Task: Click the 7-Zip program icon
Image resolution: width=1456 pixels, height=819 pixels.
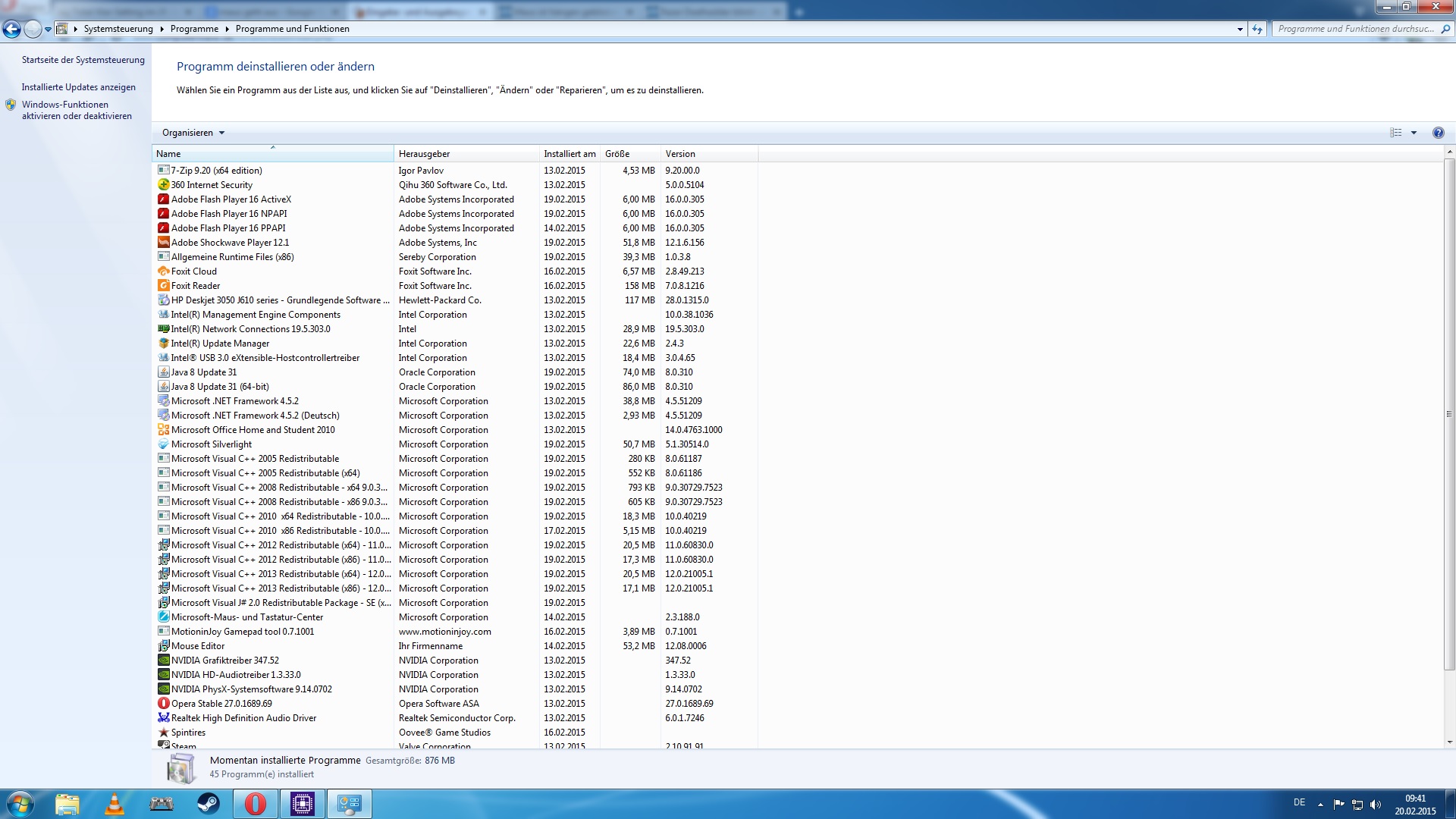Action: pyautogui.click(x=163, y=171)
